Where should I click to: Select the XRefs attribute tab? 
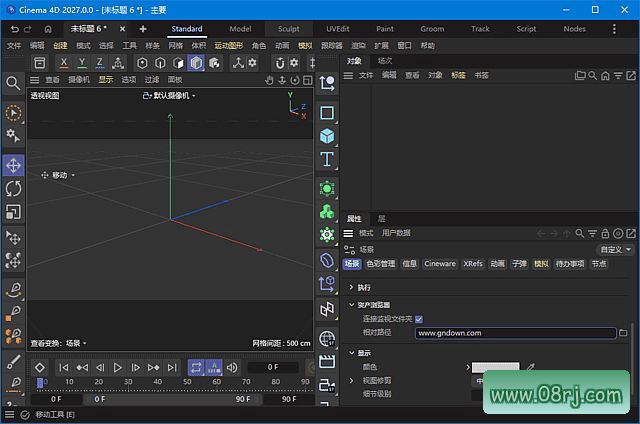(x=473, y=264)
